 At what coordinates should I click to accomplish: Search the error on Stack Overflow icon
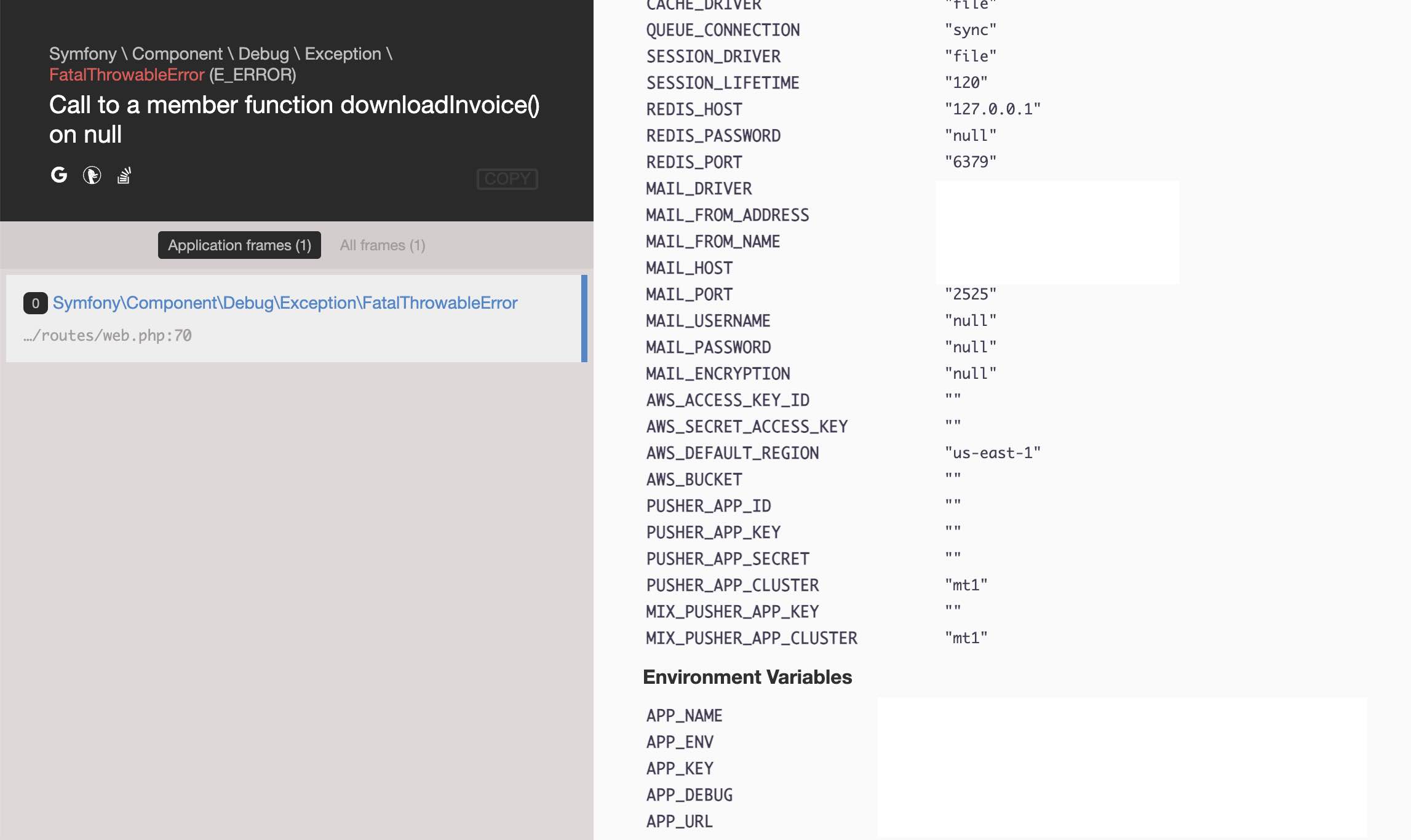pos(124,175)
